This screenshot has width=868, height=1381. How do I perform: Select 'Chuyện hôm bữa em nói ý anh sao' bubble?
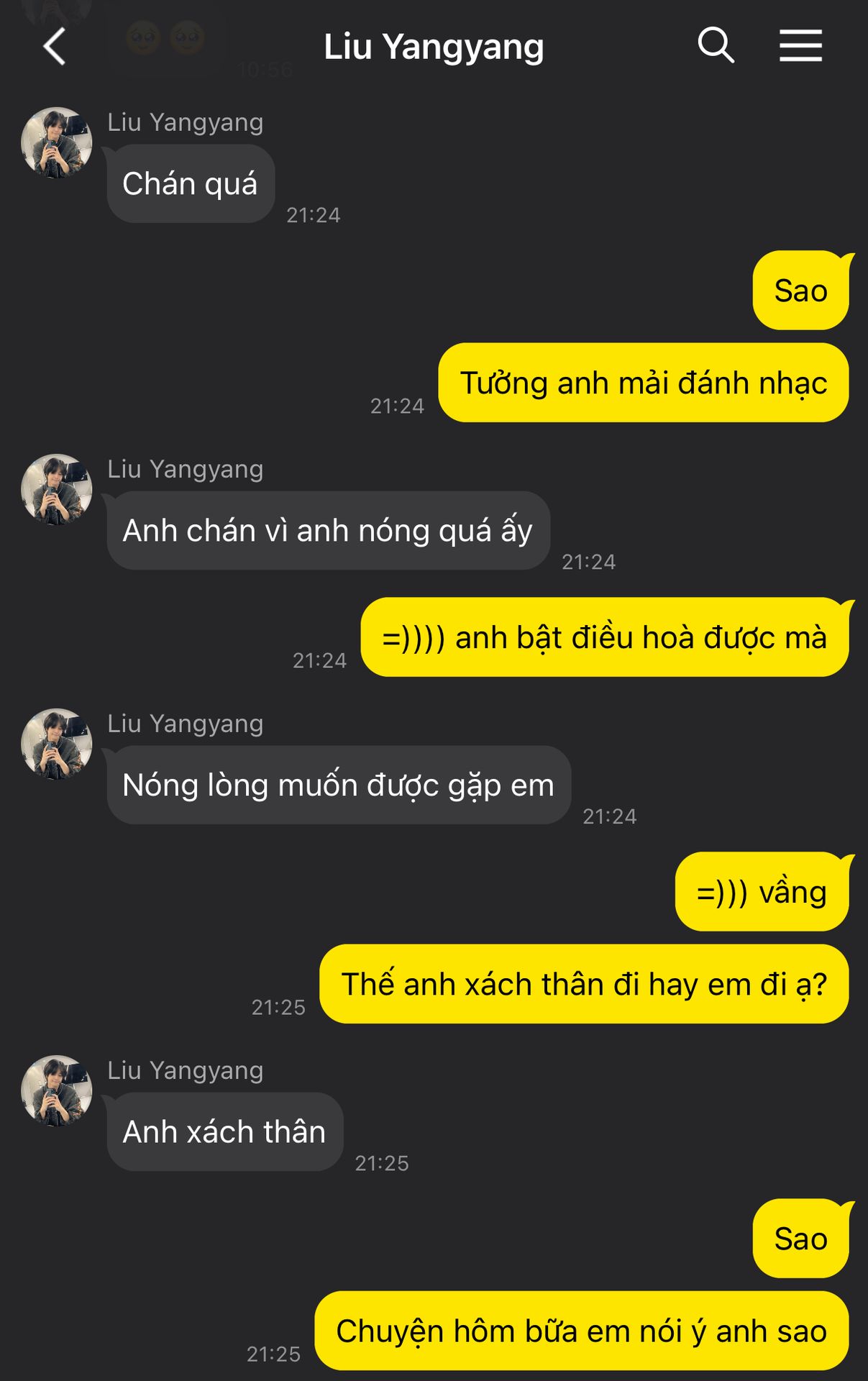(x=582, y=1331)
